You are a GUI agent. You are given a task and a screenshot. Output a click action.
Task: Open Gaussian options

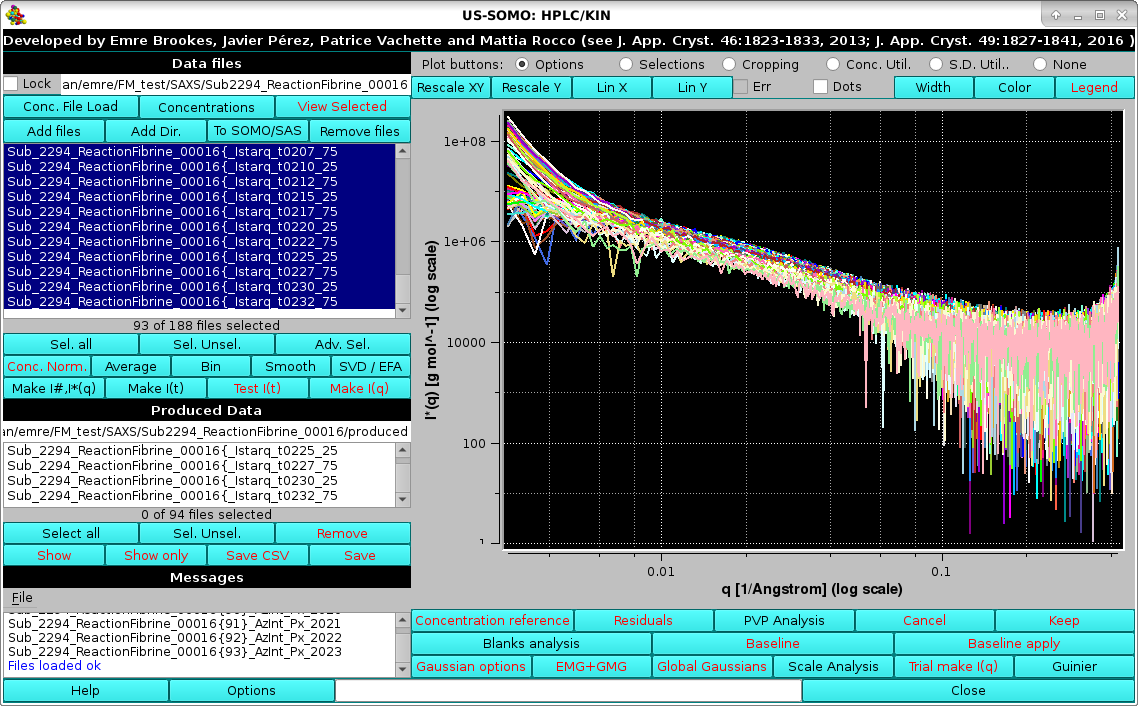point(470,666)
